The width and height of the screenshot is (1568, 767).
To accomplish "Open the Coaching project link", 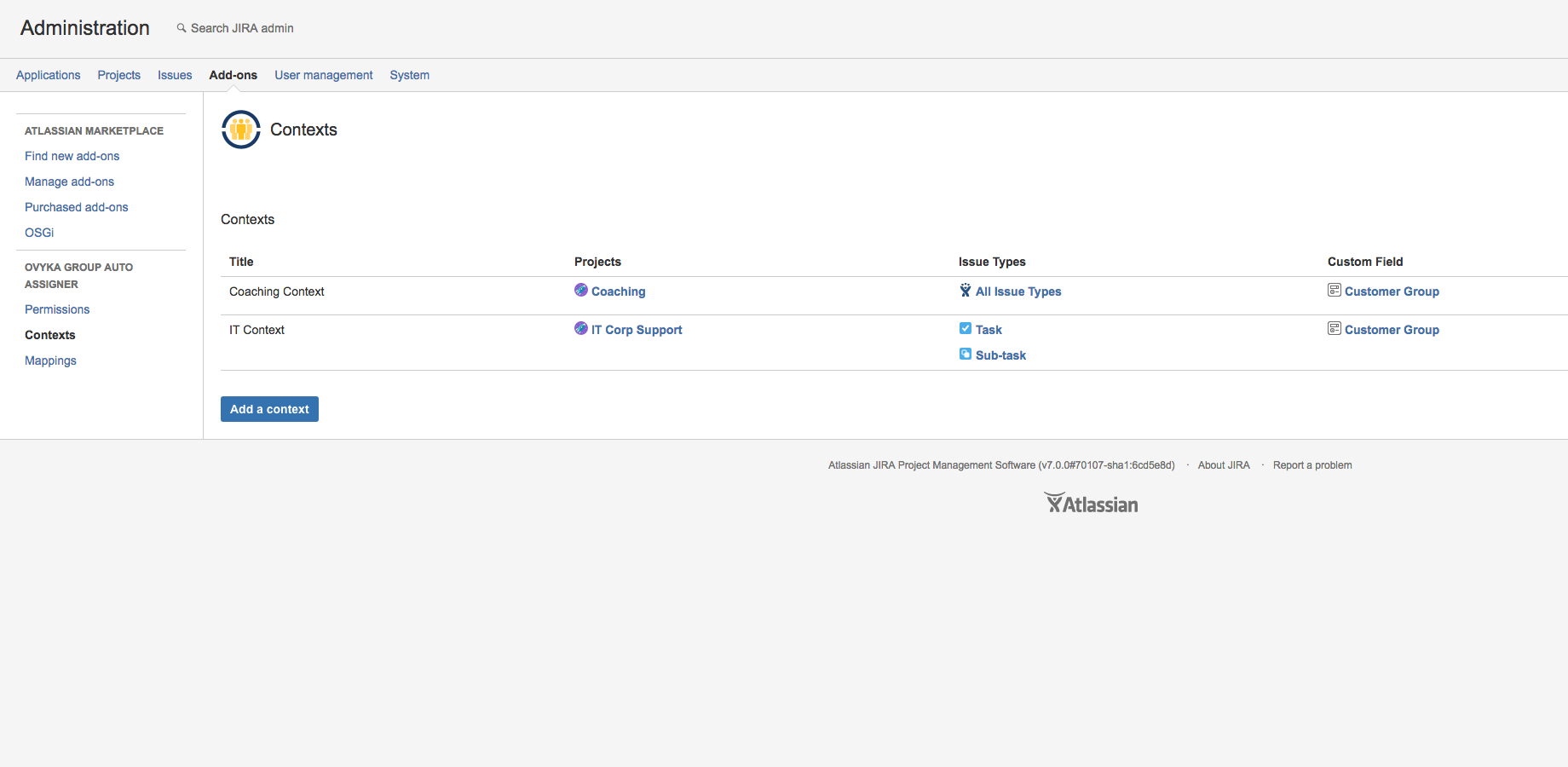I will [619, 291].
